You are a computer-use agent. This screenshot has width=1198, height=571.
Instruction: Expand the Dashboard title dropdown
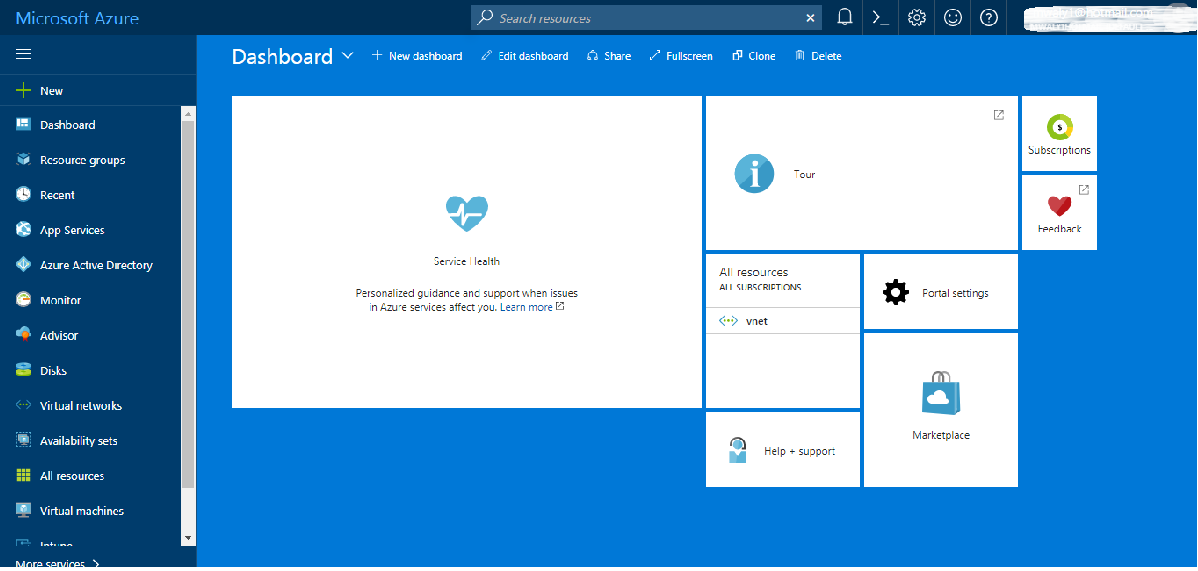click(x=348, y=56)
